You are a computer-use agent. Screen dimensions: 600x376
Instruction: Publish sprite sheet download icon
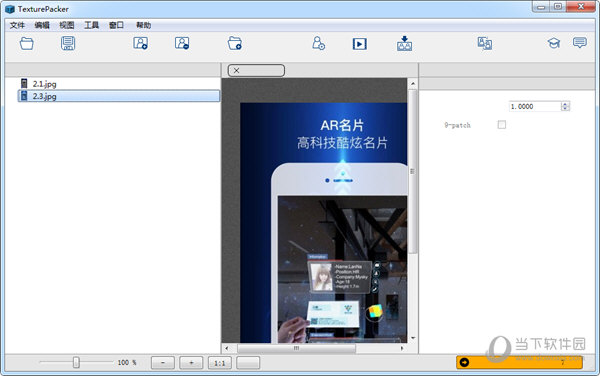click(x=404, y=43)
